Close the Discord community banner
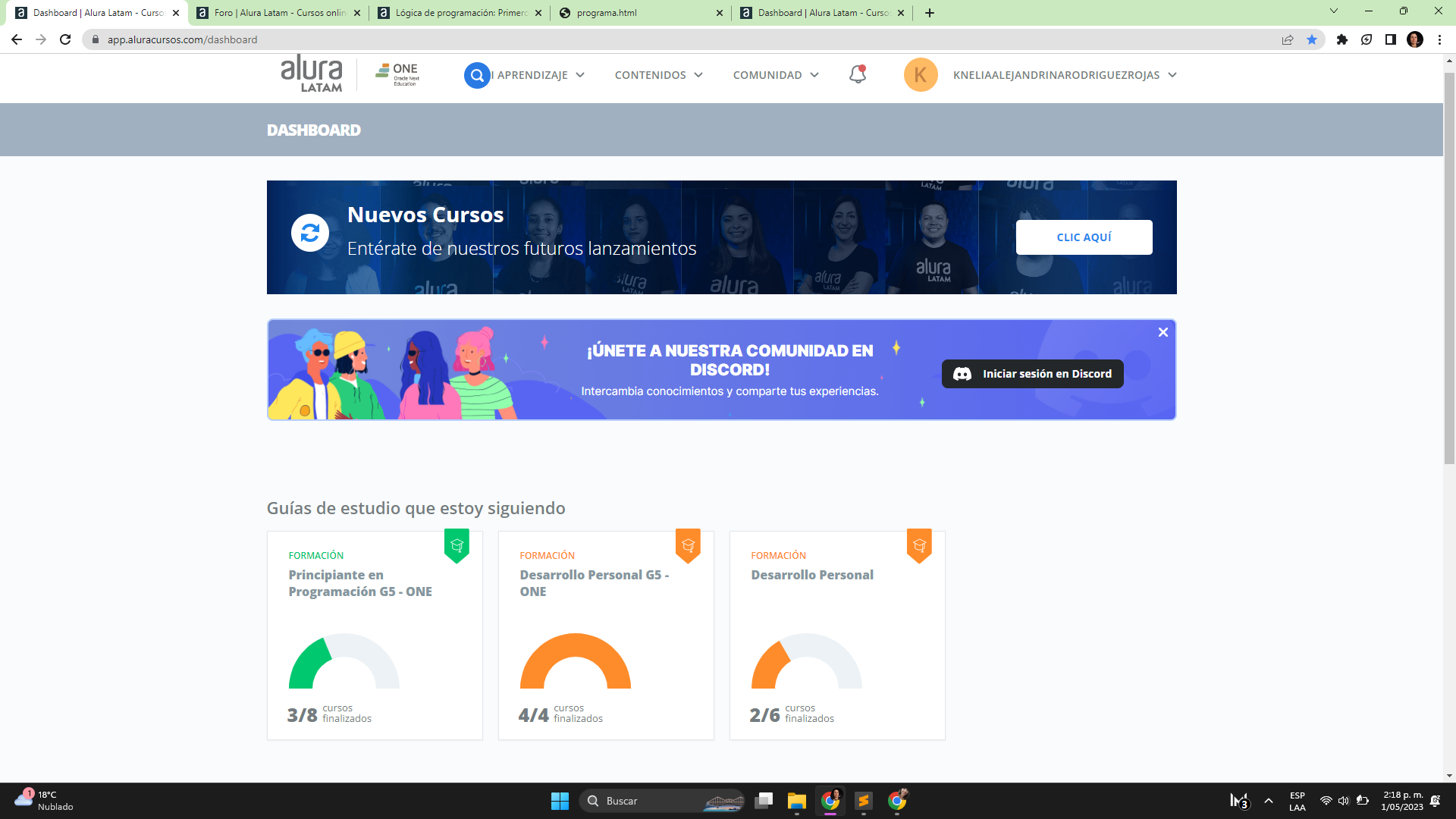 click(x=1163, y=332)
